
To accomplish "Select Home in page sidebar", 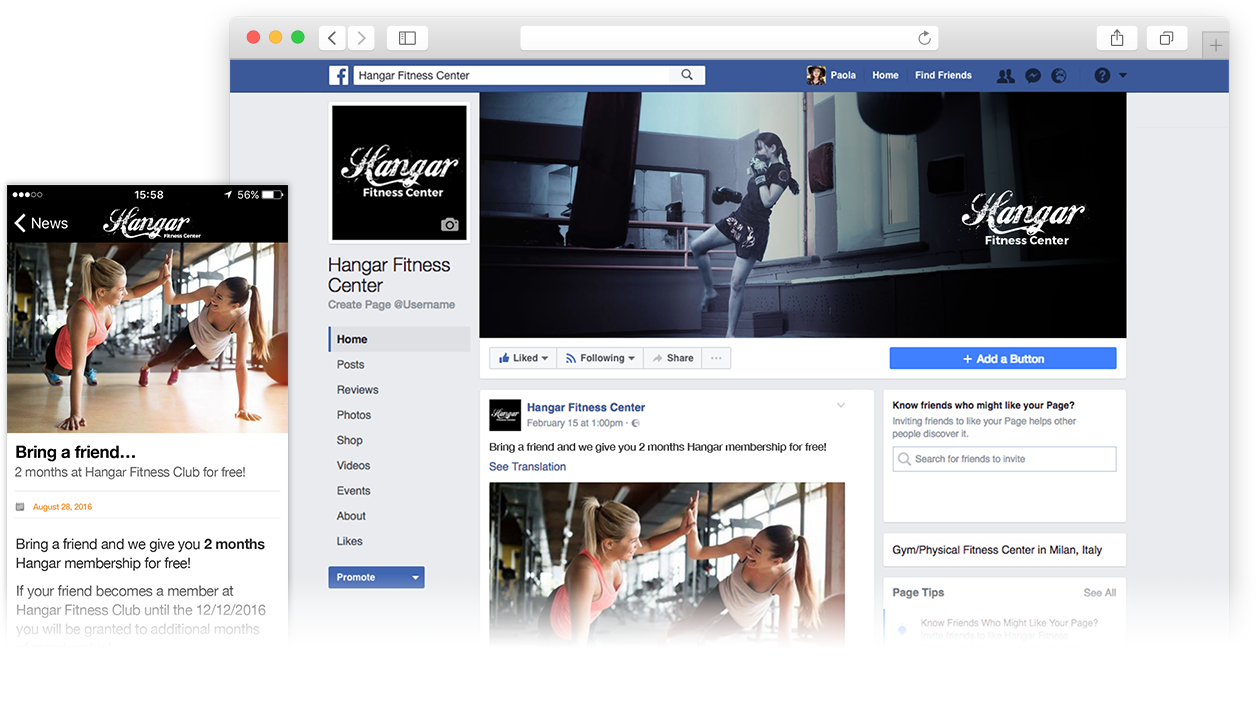I will click(399, 339).
